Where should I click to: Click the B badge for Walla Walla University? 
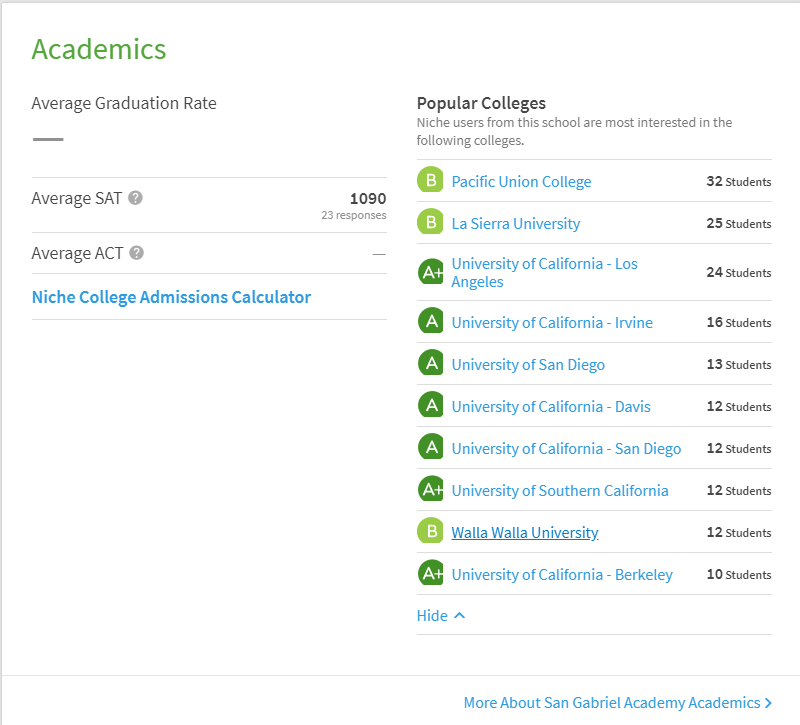click(x=431, y=531)
